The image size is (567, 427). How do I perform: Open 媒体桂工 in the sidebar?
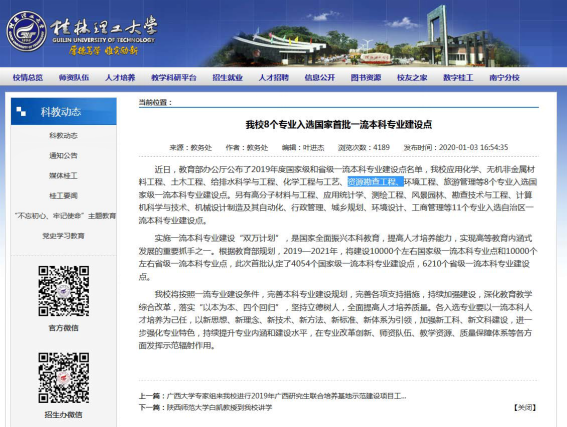[x=63, y=176]
